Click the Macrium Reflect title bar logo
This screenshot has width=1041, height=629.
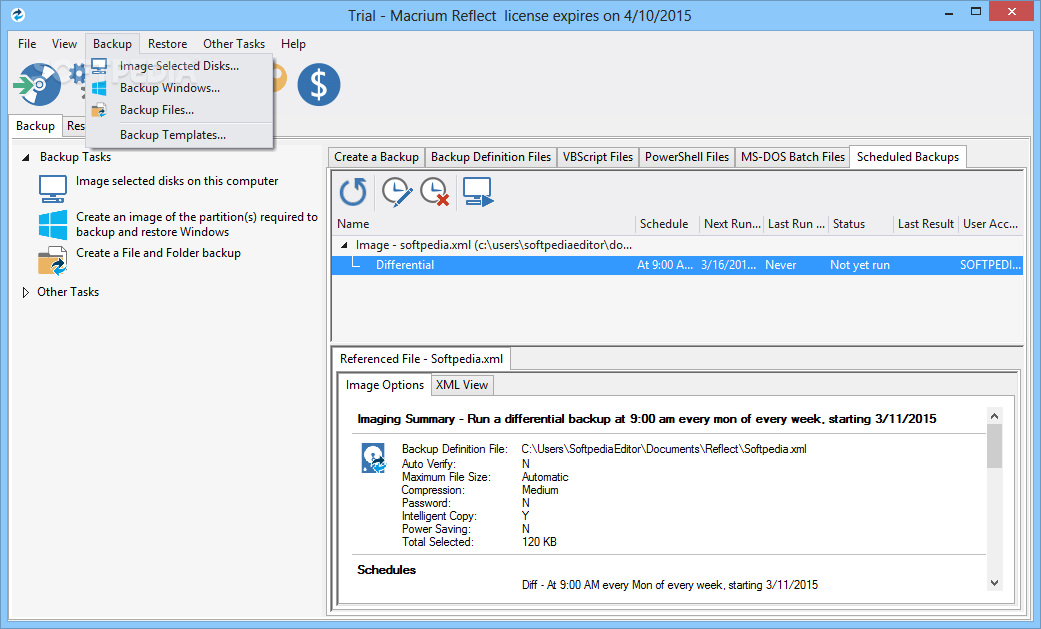pyautogui.click(x=18, y=14)
